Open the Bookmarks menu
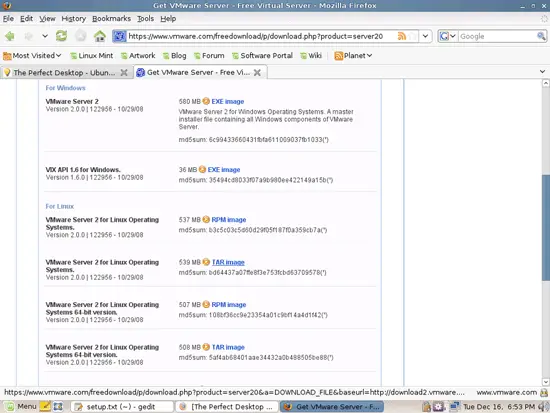 pyautogui.click(x=111, y=19)
